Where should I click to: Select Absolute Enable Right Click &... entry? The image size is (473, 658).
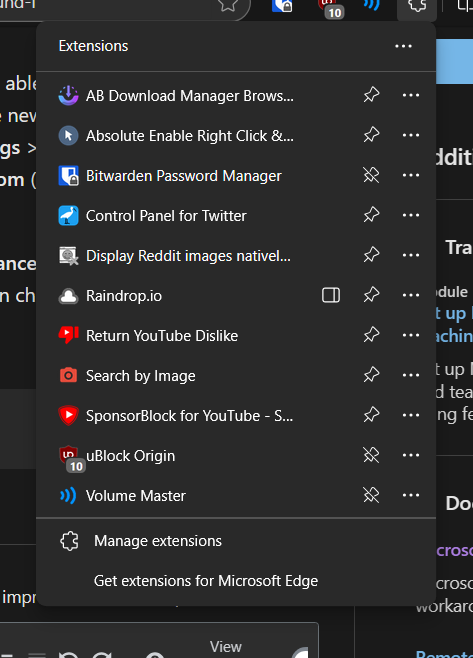[x=190, y=136]
